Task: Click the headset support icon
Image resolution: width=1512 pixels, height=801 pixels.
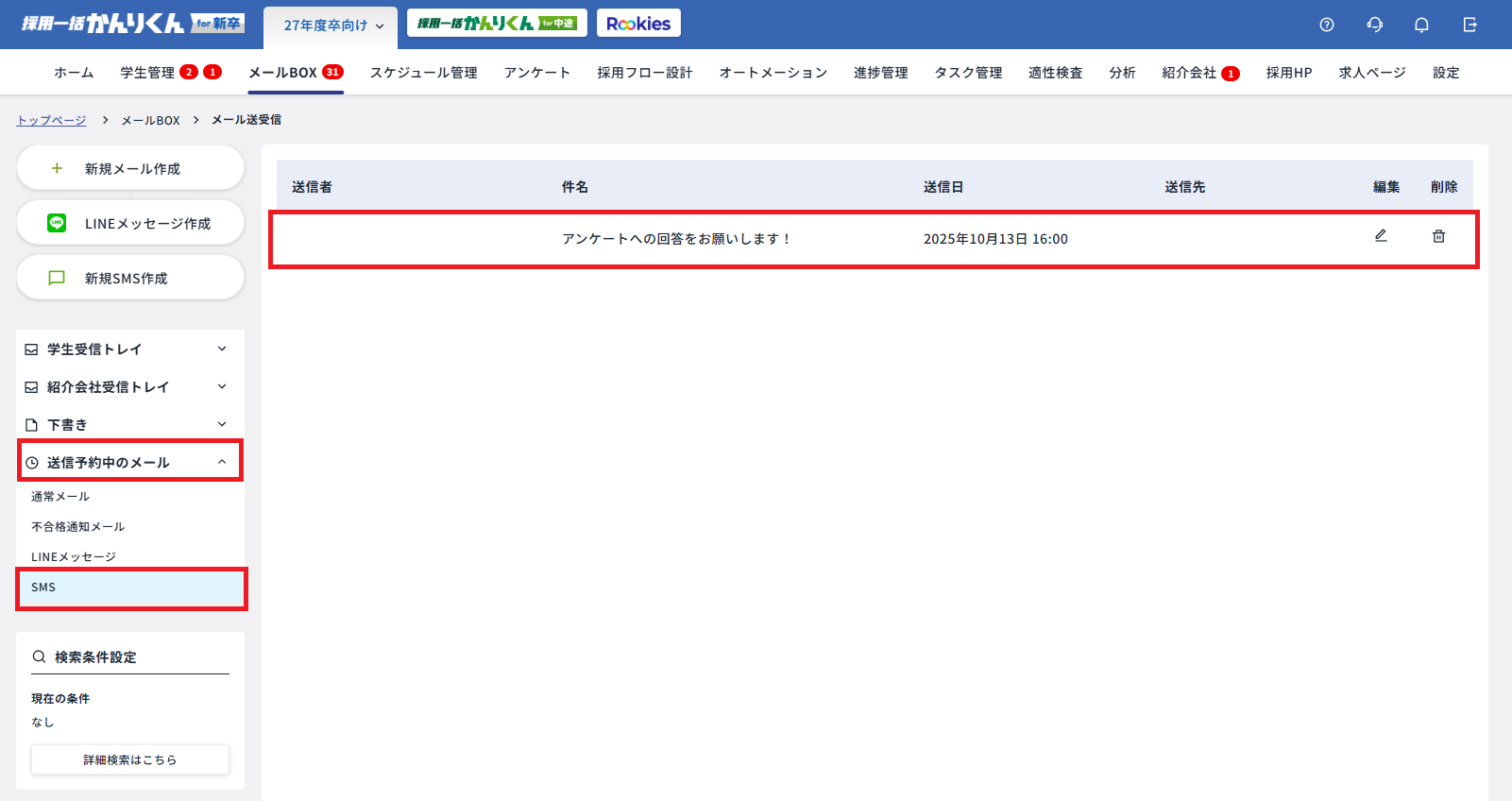Action: (1374, 25)
